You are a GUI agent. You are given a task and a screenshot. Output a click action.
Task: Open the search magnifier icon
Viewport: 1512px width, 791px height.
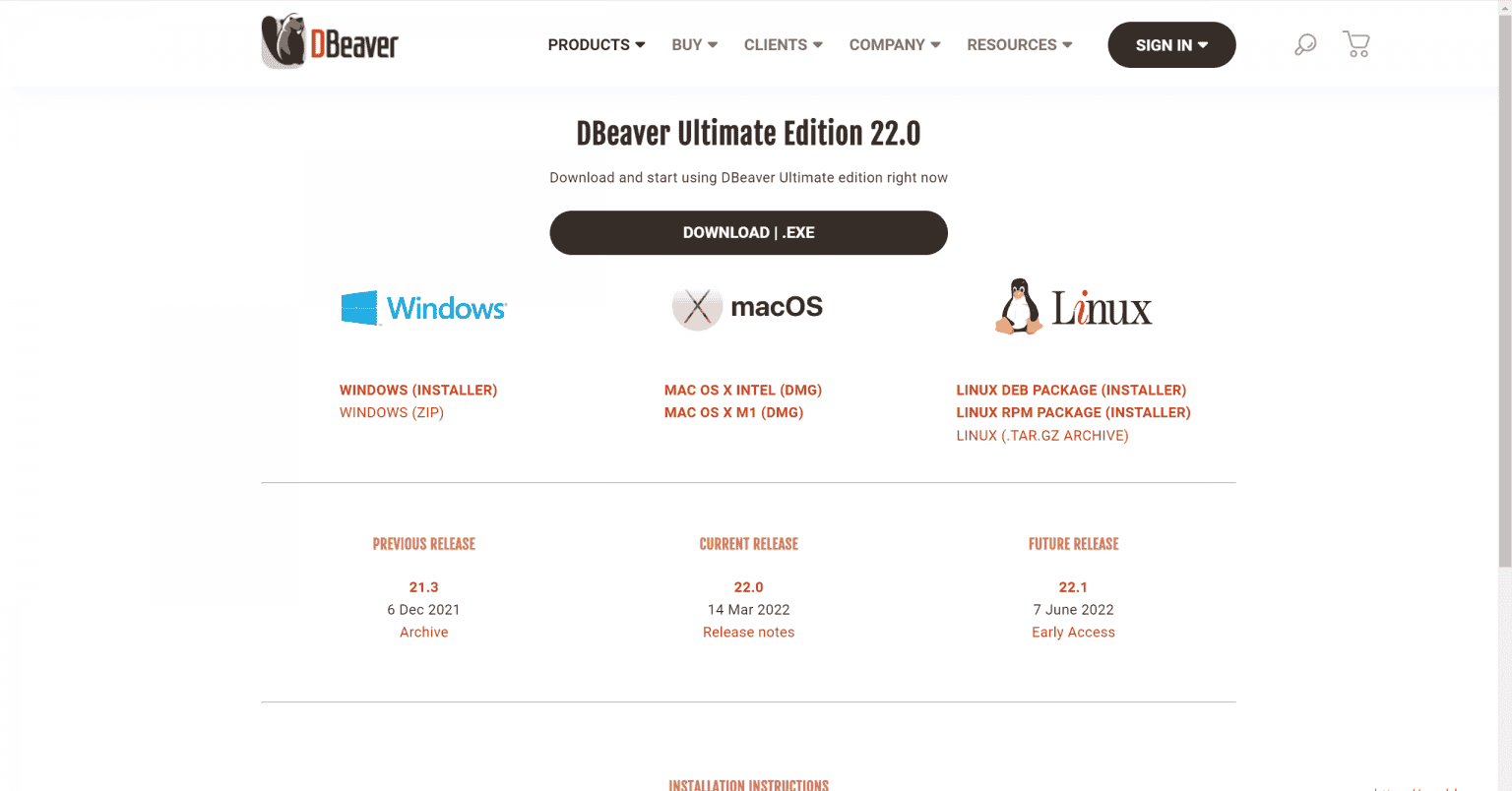(x=1304, y=45)
